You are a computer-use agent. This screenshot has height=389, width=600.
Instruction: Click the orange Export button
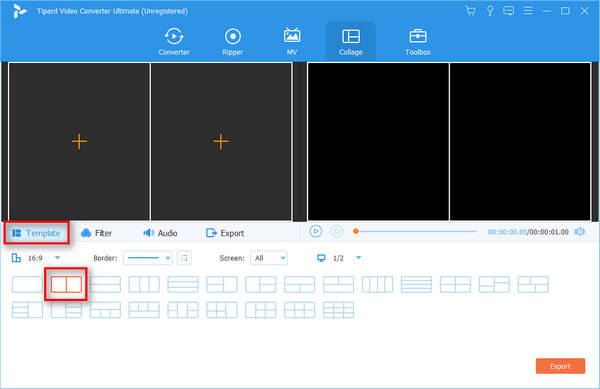pos(560,366)
